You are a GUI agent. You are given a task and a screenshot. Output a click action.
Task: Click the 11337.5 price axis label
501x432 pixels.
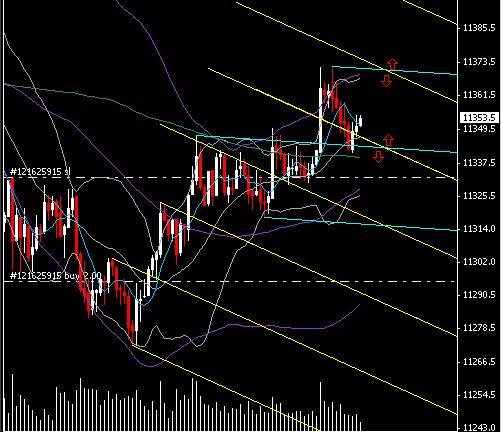click(x=479, y=163)
